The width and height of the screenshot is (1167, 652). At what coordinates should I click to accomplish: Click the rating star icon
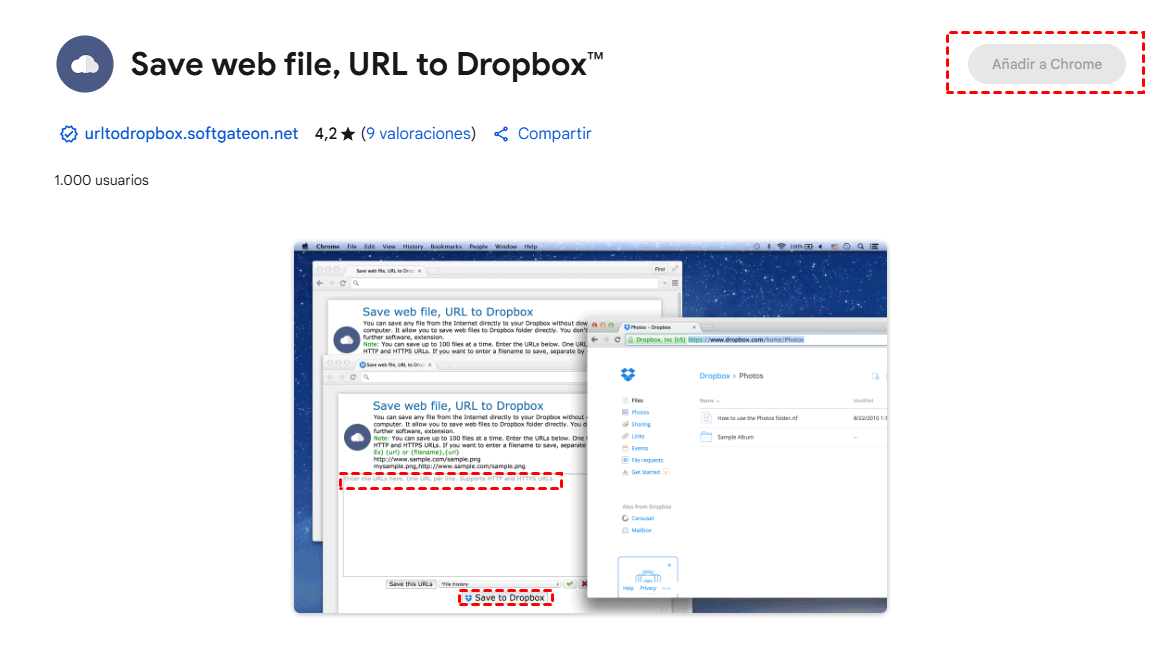(x=348, y=134)
